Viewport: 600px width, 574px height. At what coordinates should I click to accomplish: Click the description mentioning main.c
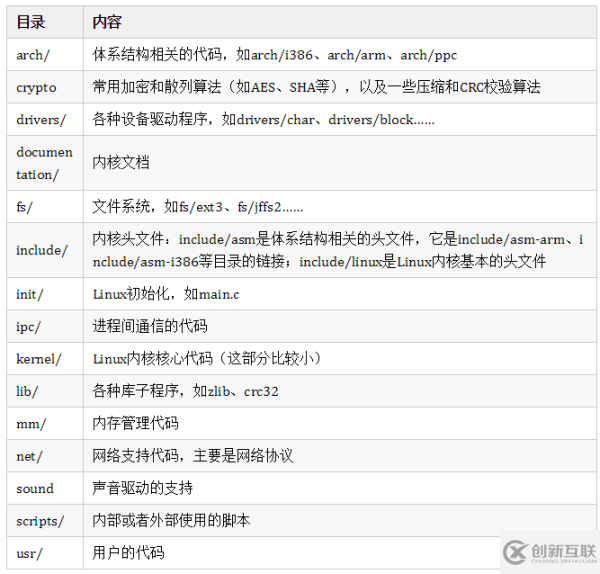point(340,294)
